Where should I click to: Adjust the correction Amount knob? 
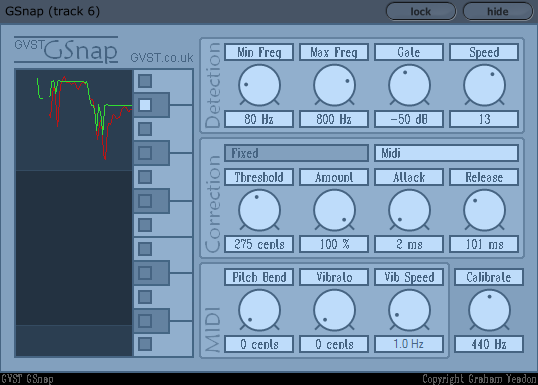point(334,210)
